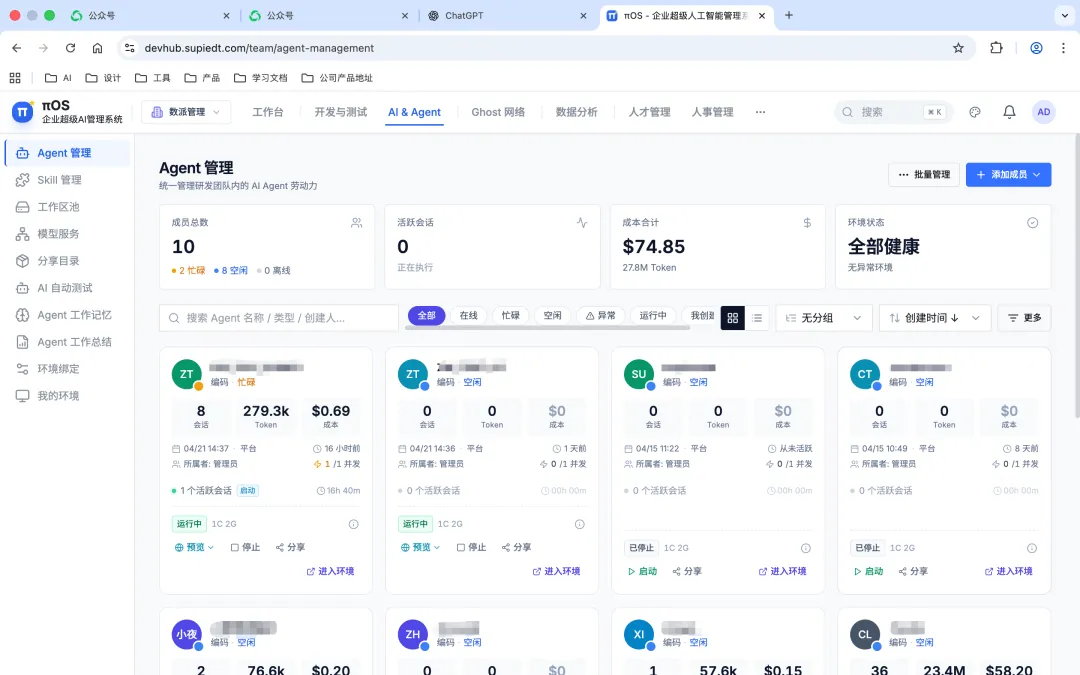Select the 我创建 filter chip
Image resolution: width=1080 pixels, height=675 pixels.
(x=699, y=315)
